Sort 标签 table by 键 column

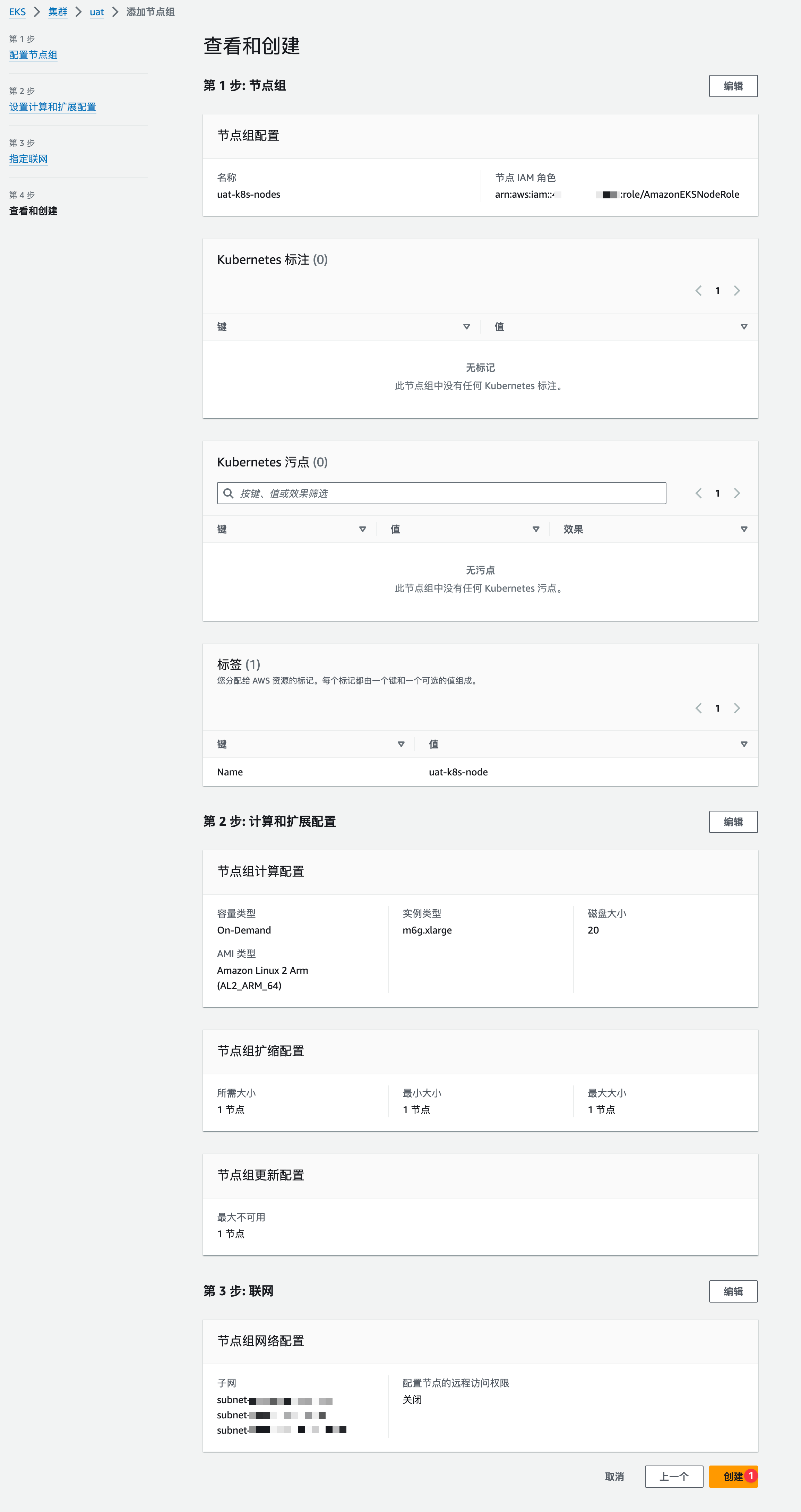[402, 744]
